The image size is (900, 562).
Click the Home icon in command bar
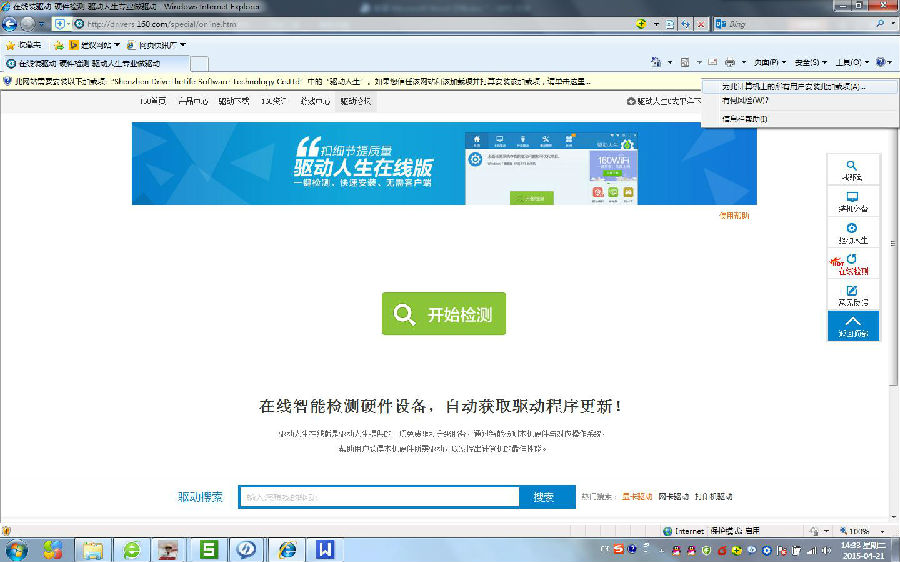coord(656,62)
